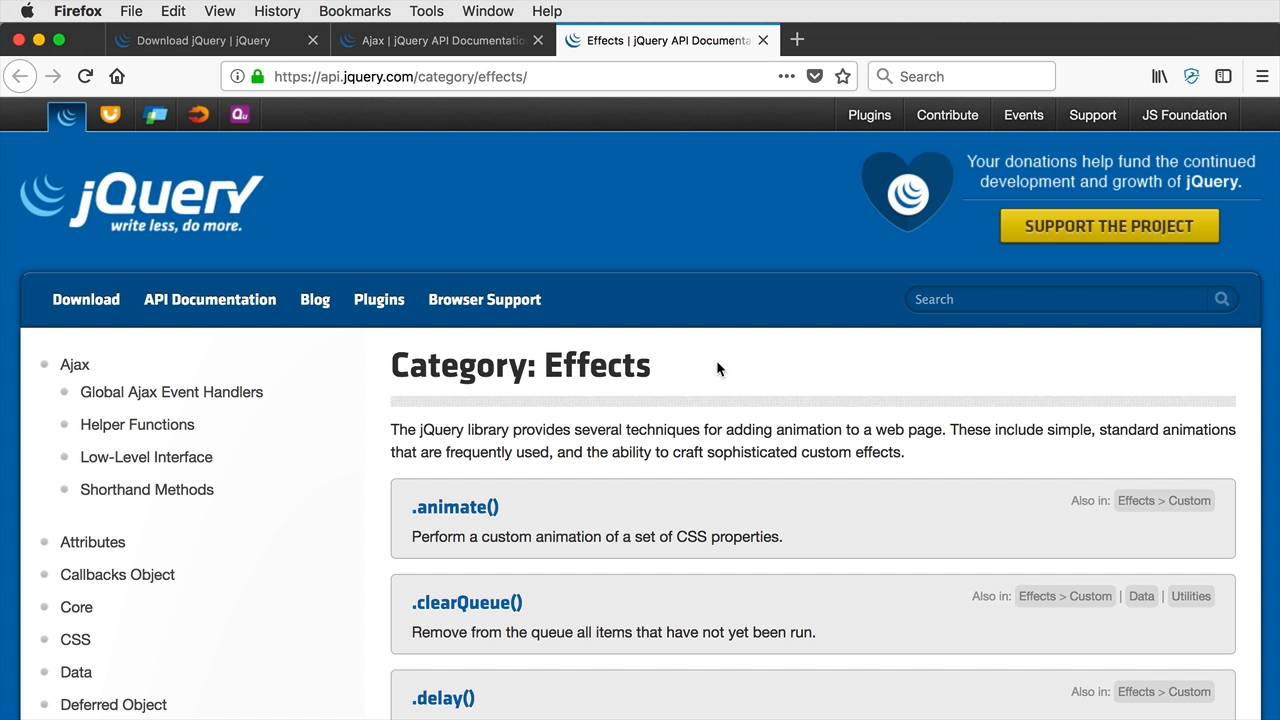Open the Library icon in toolbar
1280x720 pixels.
(x=1160, y=76)
